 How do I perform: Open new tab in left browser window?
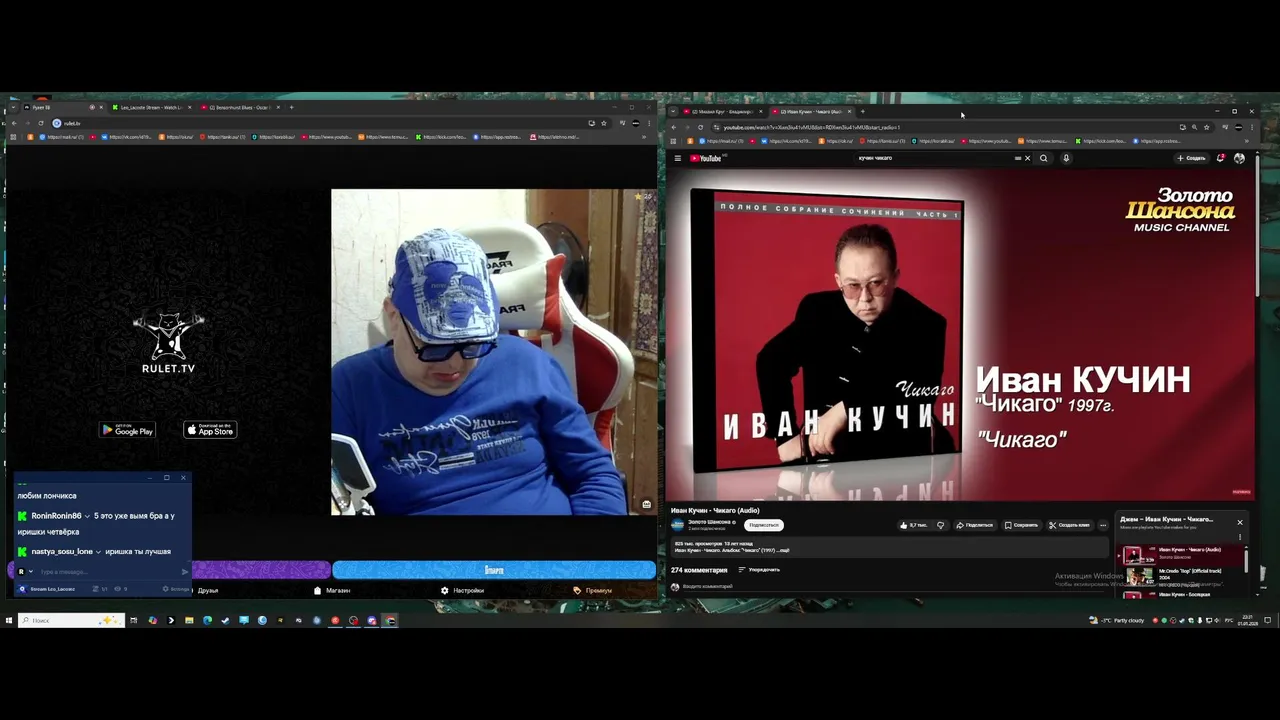(291, 107)
